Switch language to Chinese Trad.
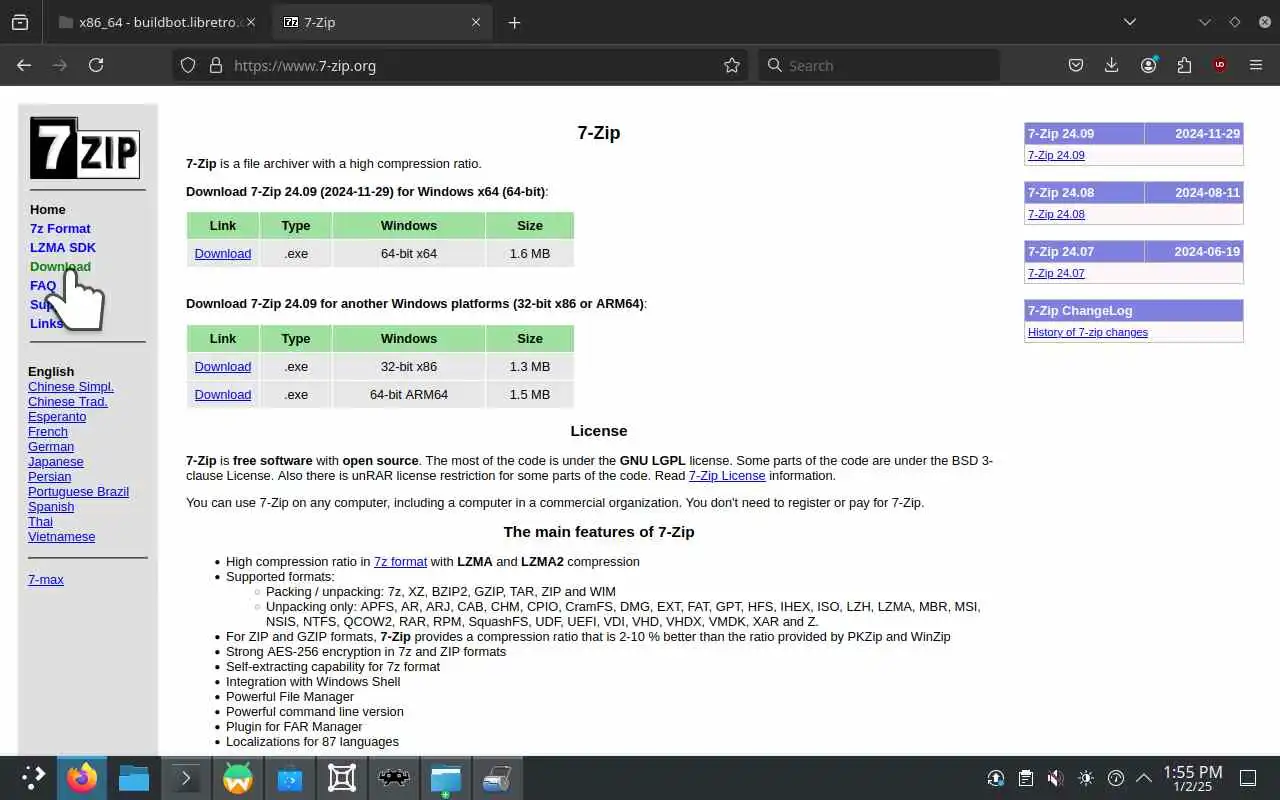Image resolution: width=1280 pixels, height=800 pixels. [x=68, y=401]
